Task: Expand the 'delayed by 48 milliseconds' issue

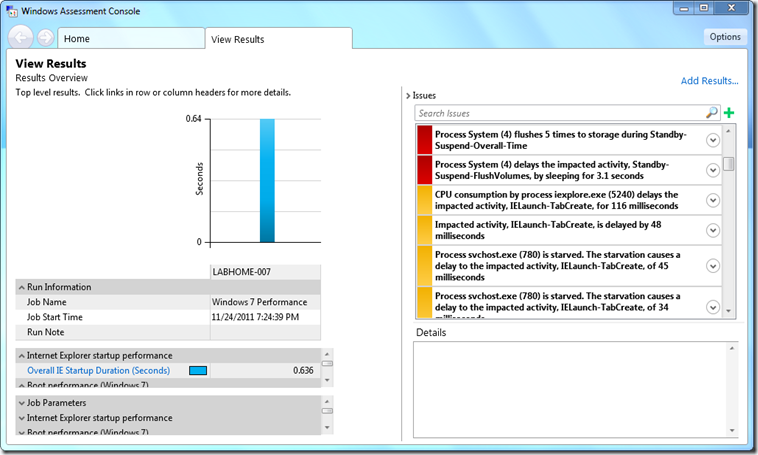Action: click(713, 230)
